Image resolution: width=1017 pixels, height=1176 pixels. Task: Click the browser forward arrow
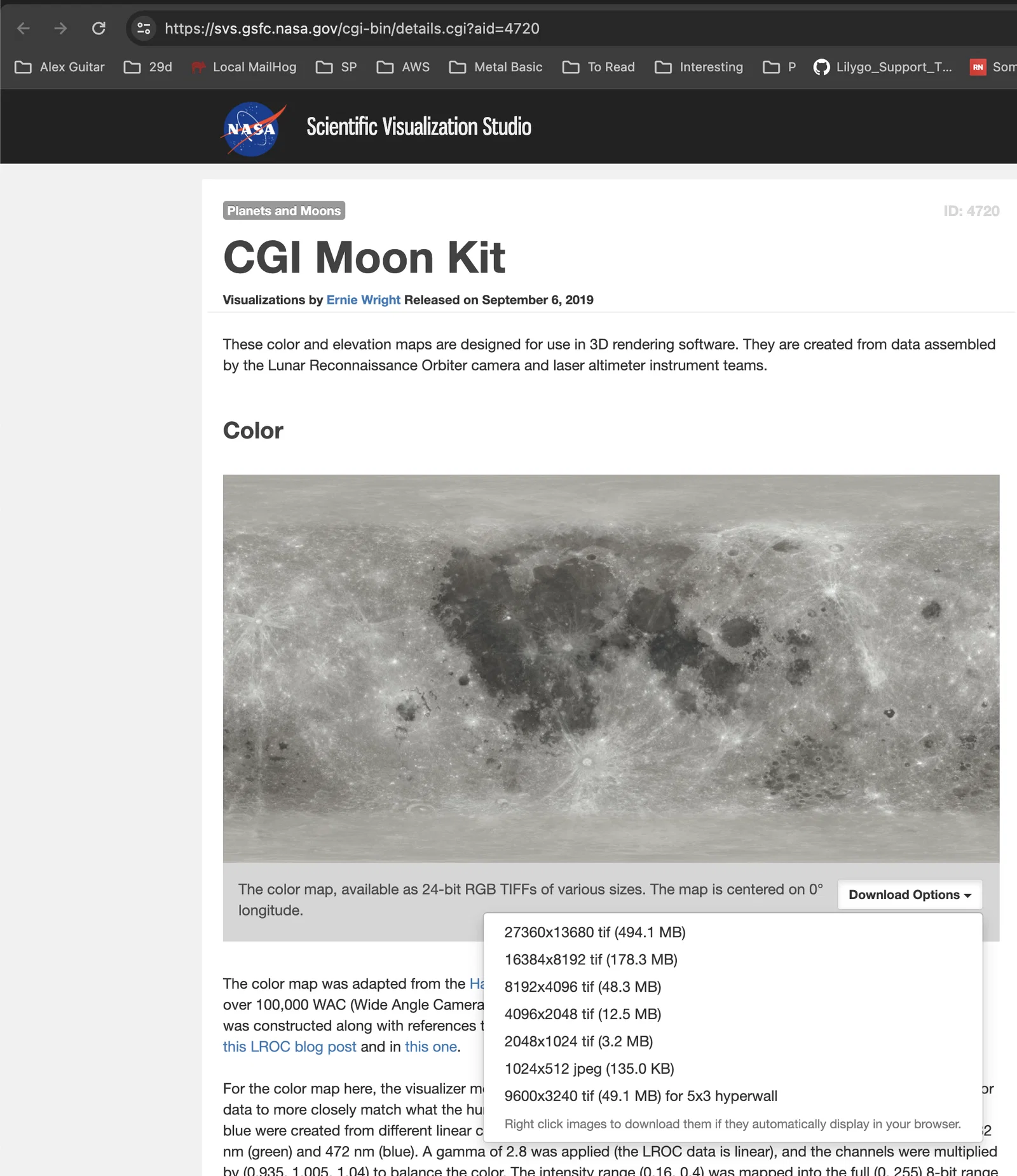pos(60,29)
